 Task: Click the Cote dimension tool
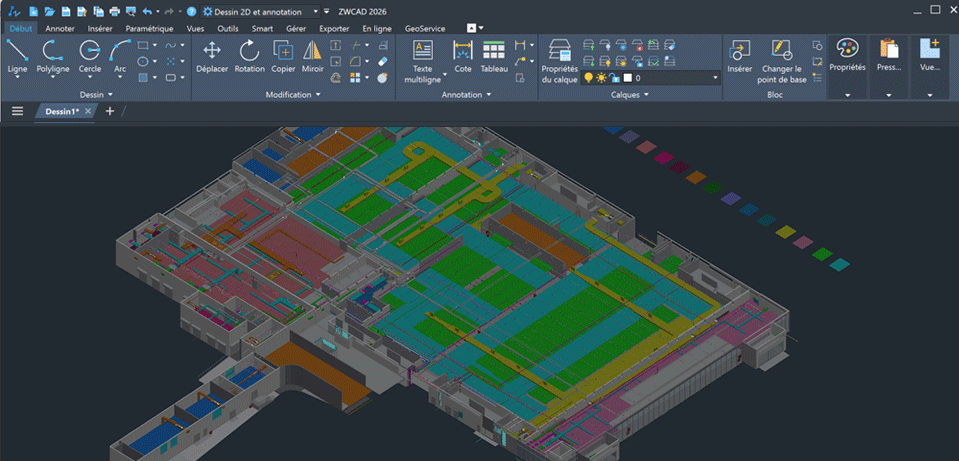coord(463,56)
